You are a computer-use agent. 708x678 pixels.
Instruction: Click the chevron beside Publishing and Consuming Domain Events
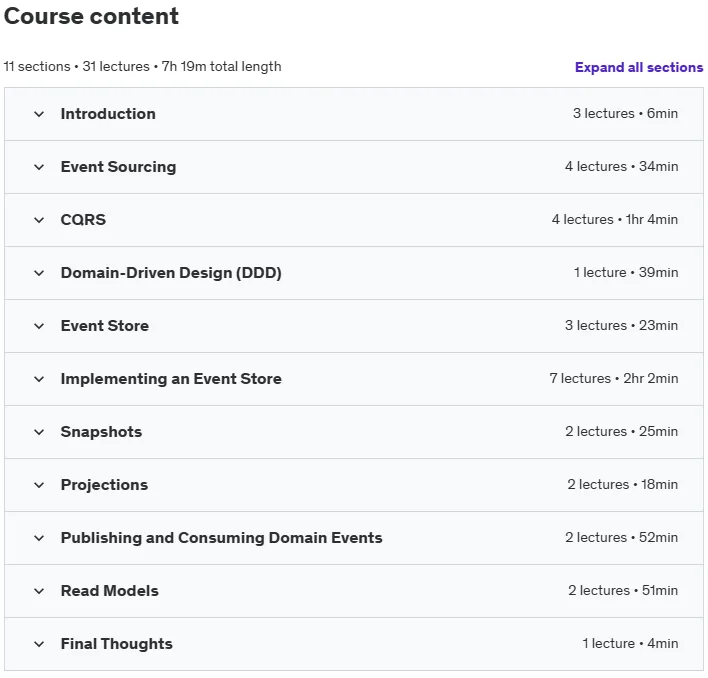[39, 538]
